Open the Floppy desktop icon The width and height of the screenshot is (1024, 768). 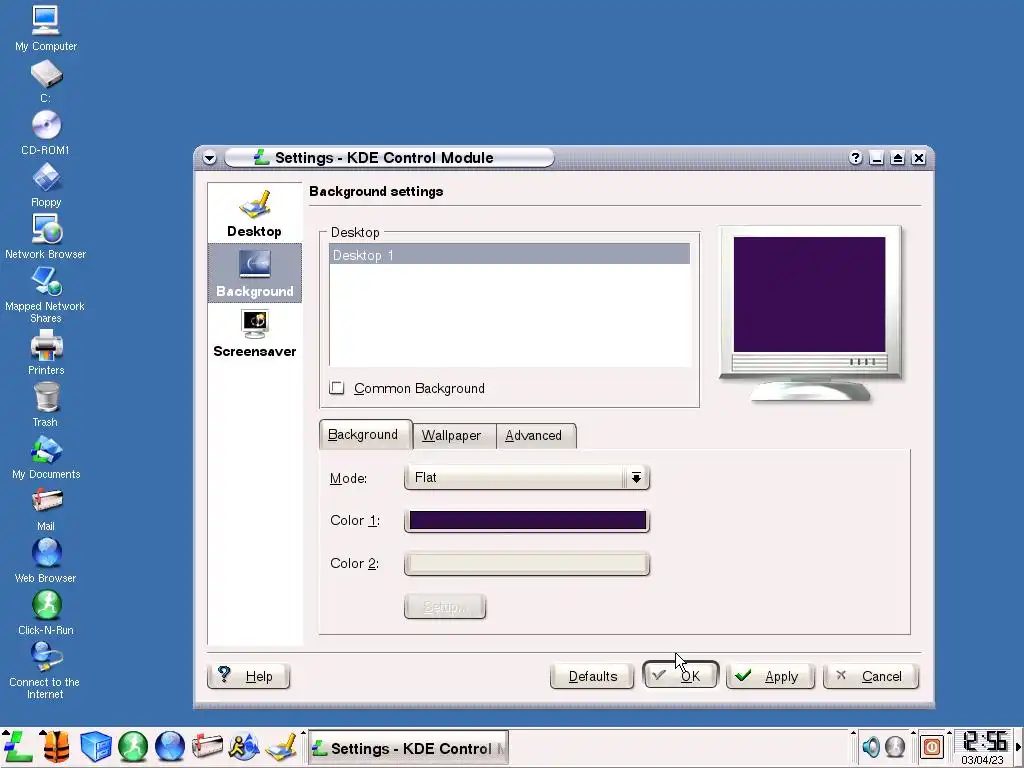(46, 185)
